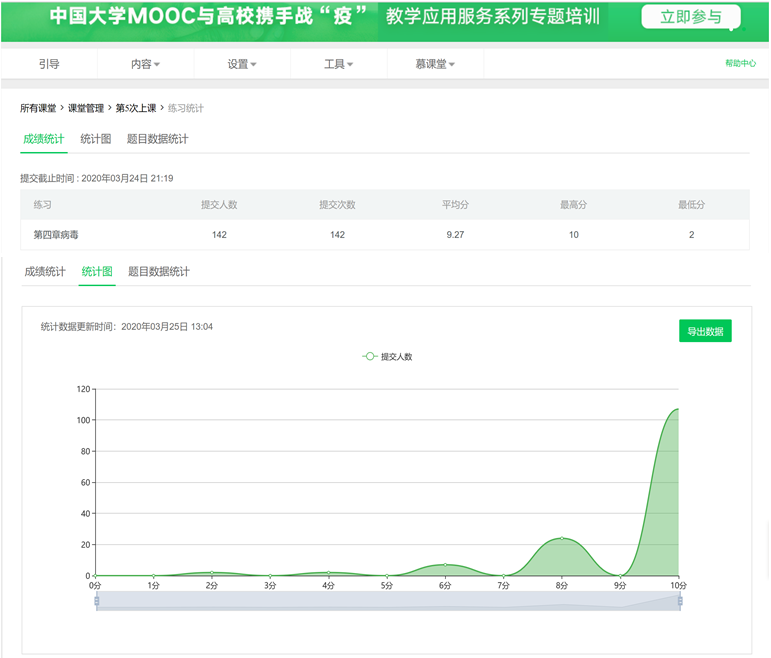Viewport: 771px width, 658px height.
Task: Go to the 引导 navigation item
Action: pos(49,64)
